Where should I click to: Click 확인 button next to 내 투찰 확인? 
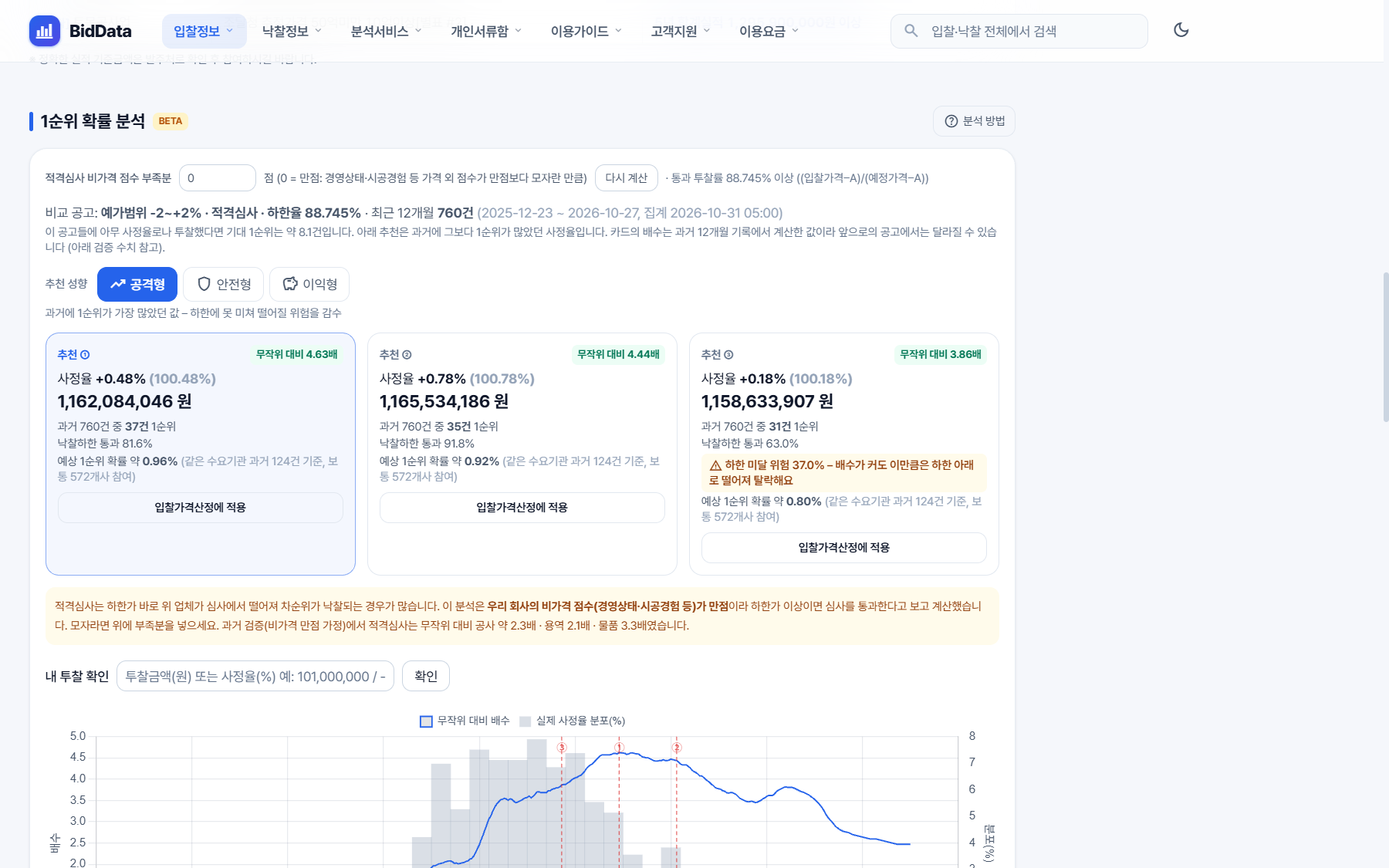(x=426, y=676)
